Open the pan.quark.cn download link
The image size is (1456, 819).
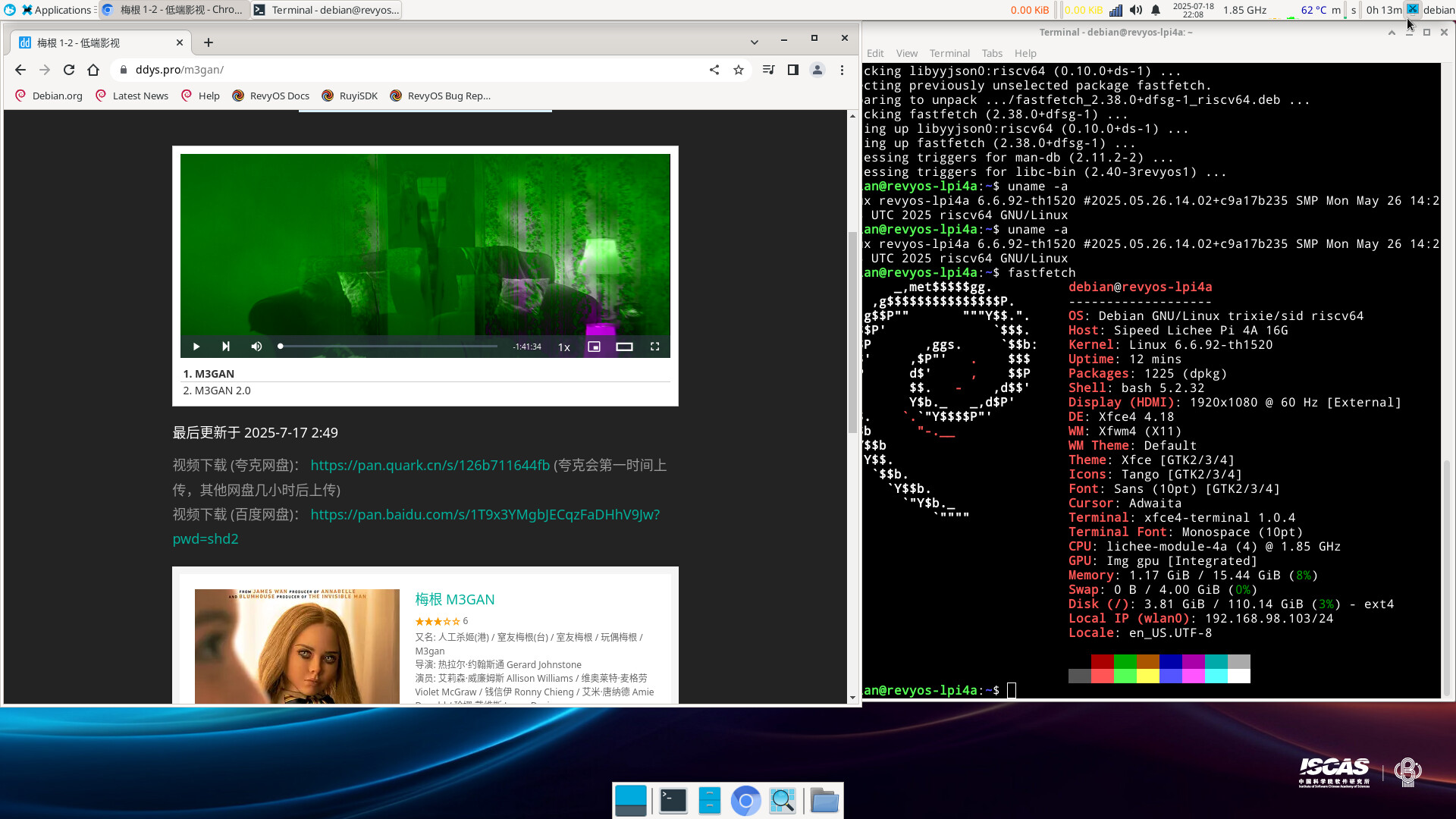pyautogui.click(x=430, y=465)
